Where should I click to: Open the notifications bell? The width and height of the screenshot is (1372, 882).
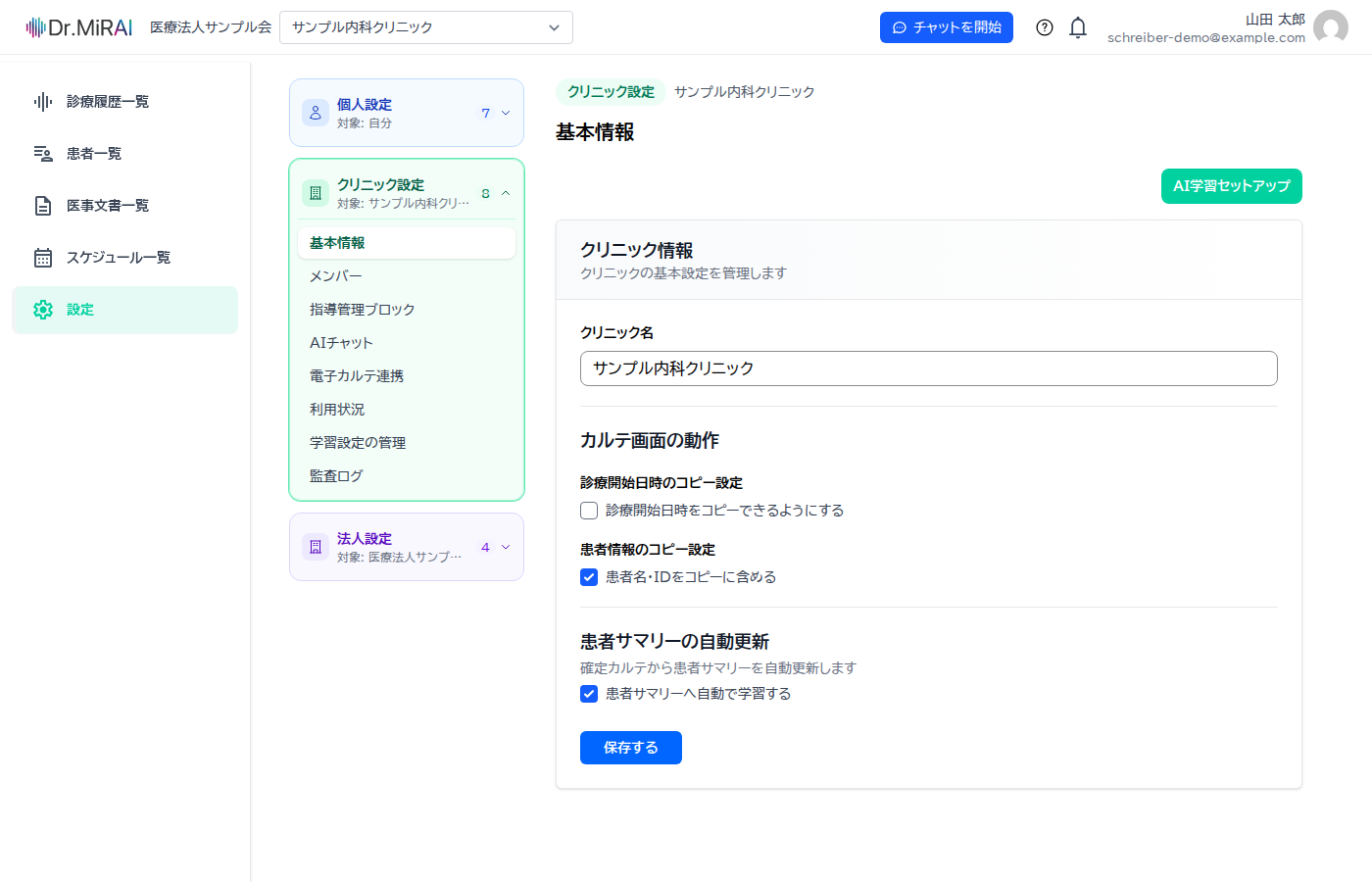[x=1078, y=27]
